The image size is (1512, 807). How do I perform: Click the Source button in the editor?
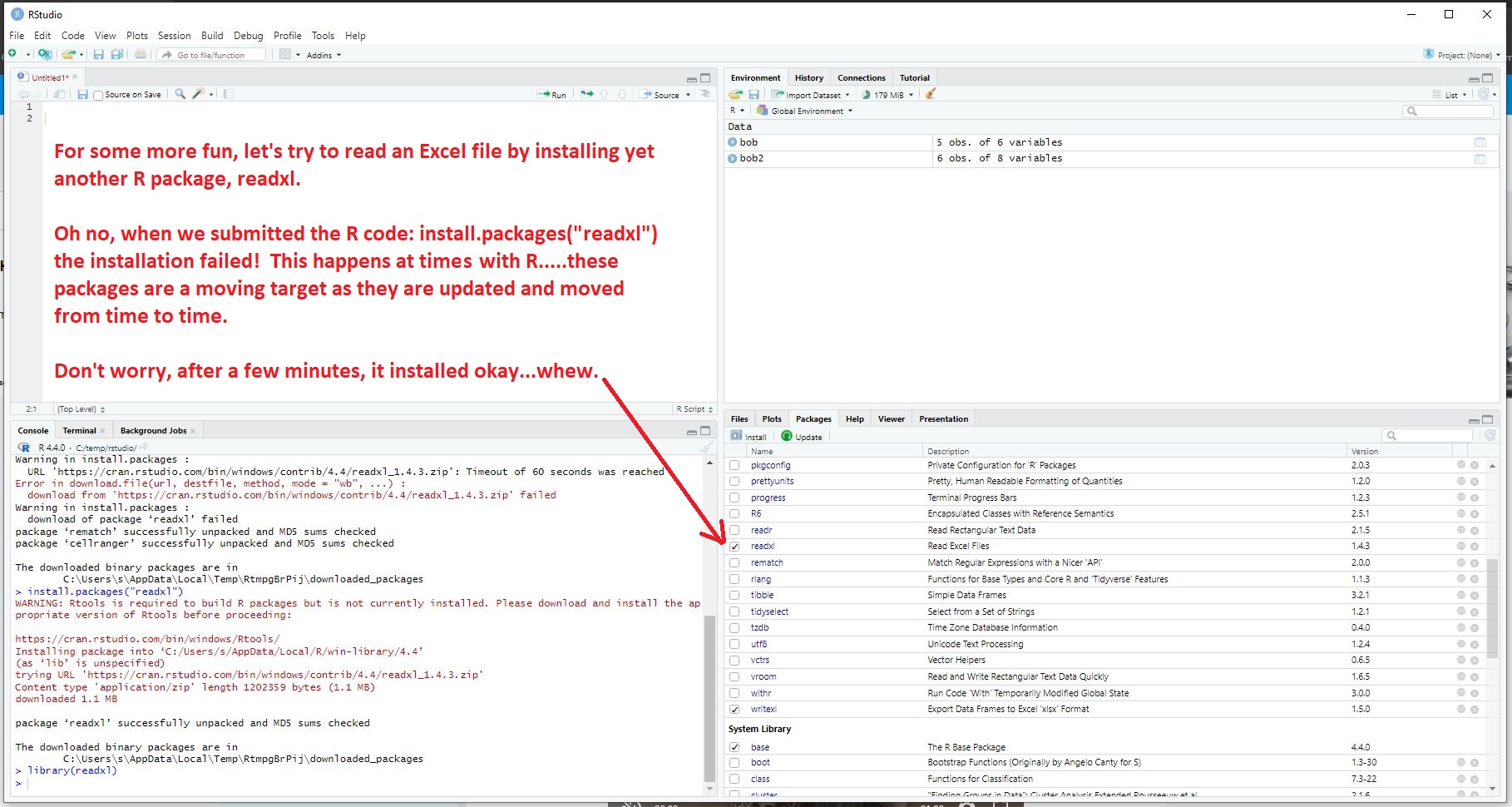[661, 95]
